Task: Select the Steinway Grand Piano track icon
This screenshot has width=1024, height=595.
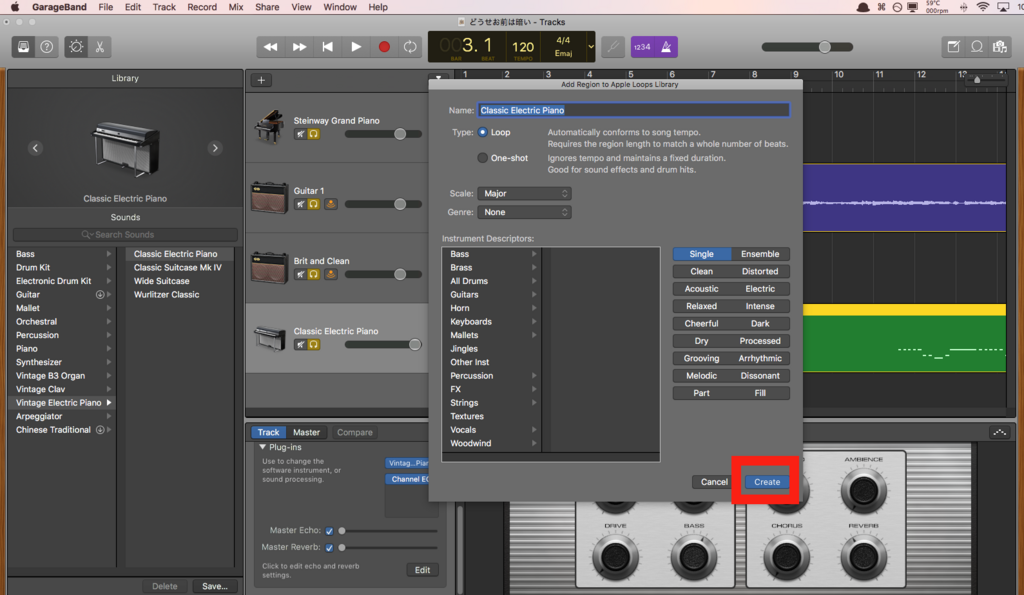Action: pos(269,127)
